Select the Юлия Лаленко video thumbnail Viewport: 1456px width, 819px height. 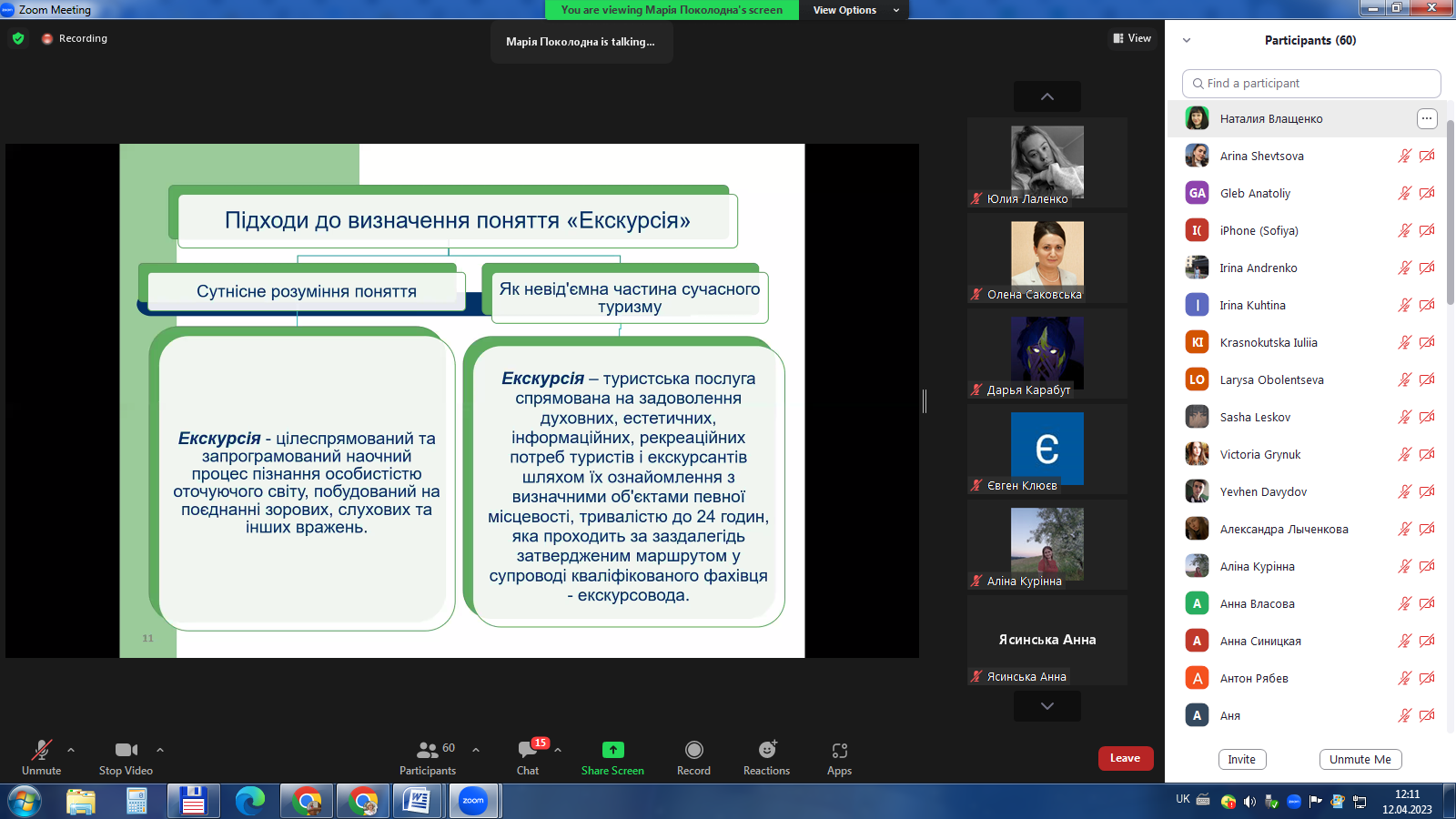click(1047, 162)
